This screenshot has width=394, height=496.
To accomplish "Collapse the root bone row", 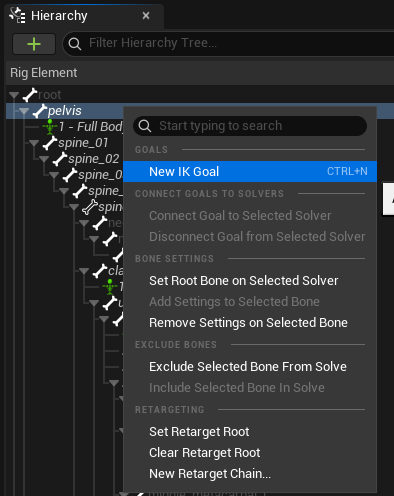I will tap(14, 95).
